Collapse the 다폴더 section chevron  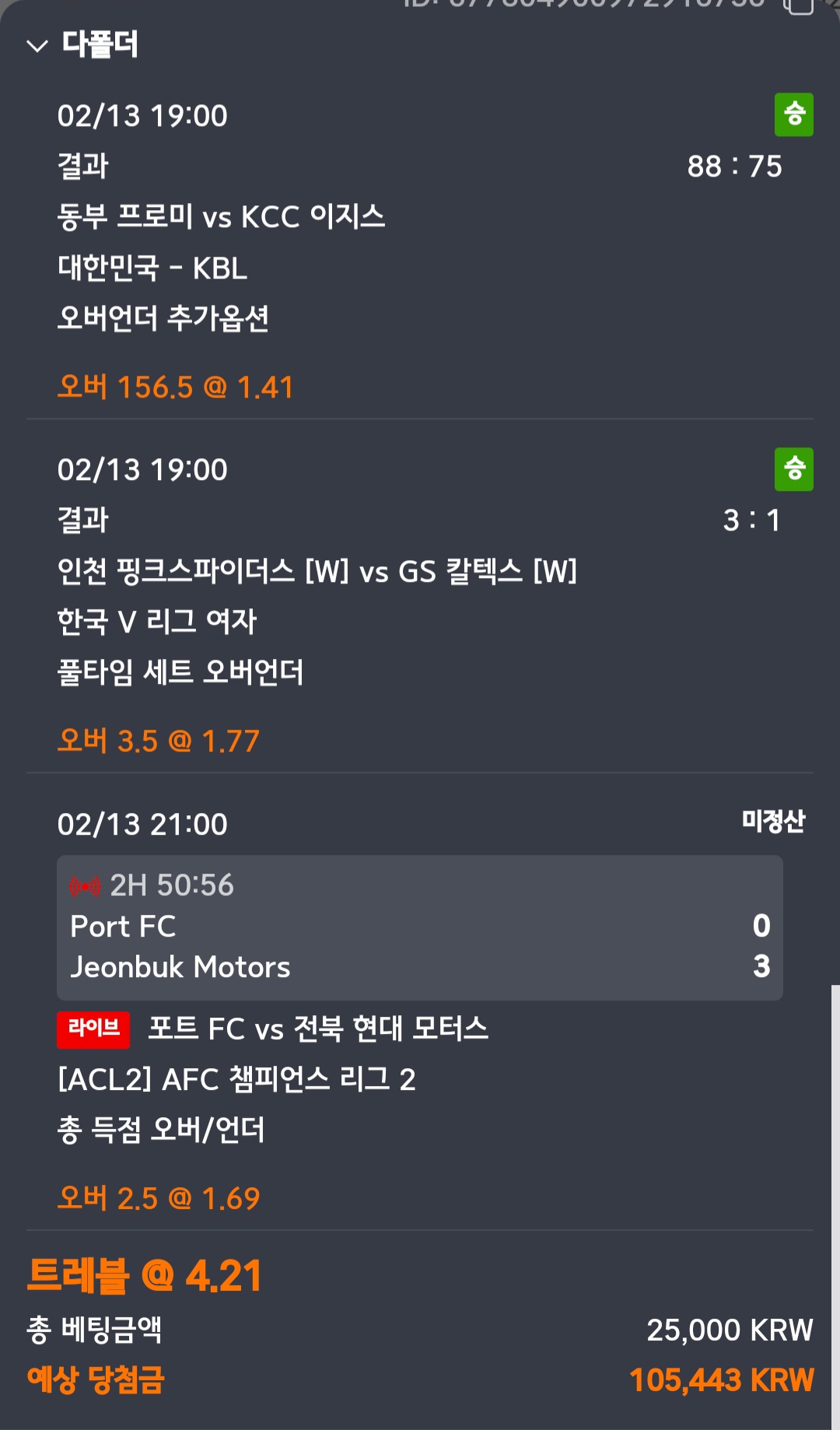point(37,46)
